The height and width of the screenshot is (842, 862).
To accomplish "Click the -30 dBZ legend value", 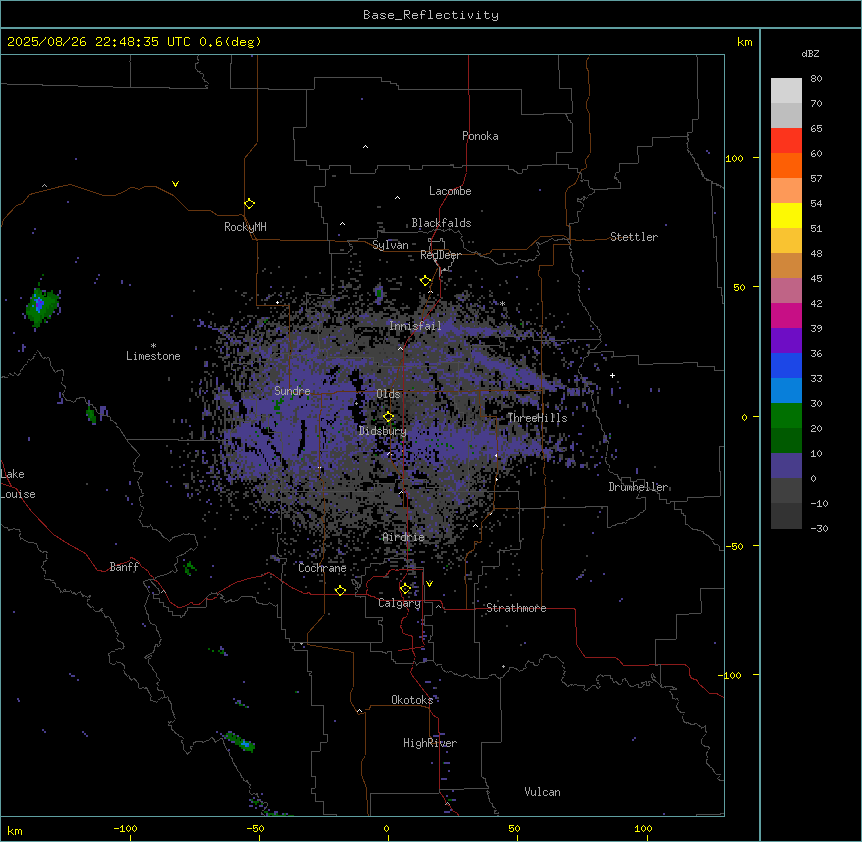I will coord(819,529).
